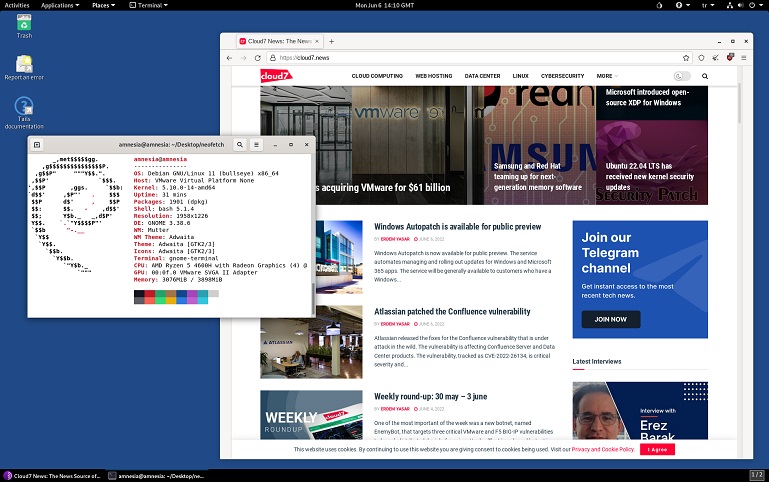Open the Terminal app menu in top bar
Viewport: 769px width, 482px height.
[x=149, y=5]
